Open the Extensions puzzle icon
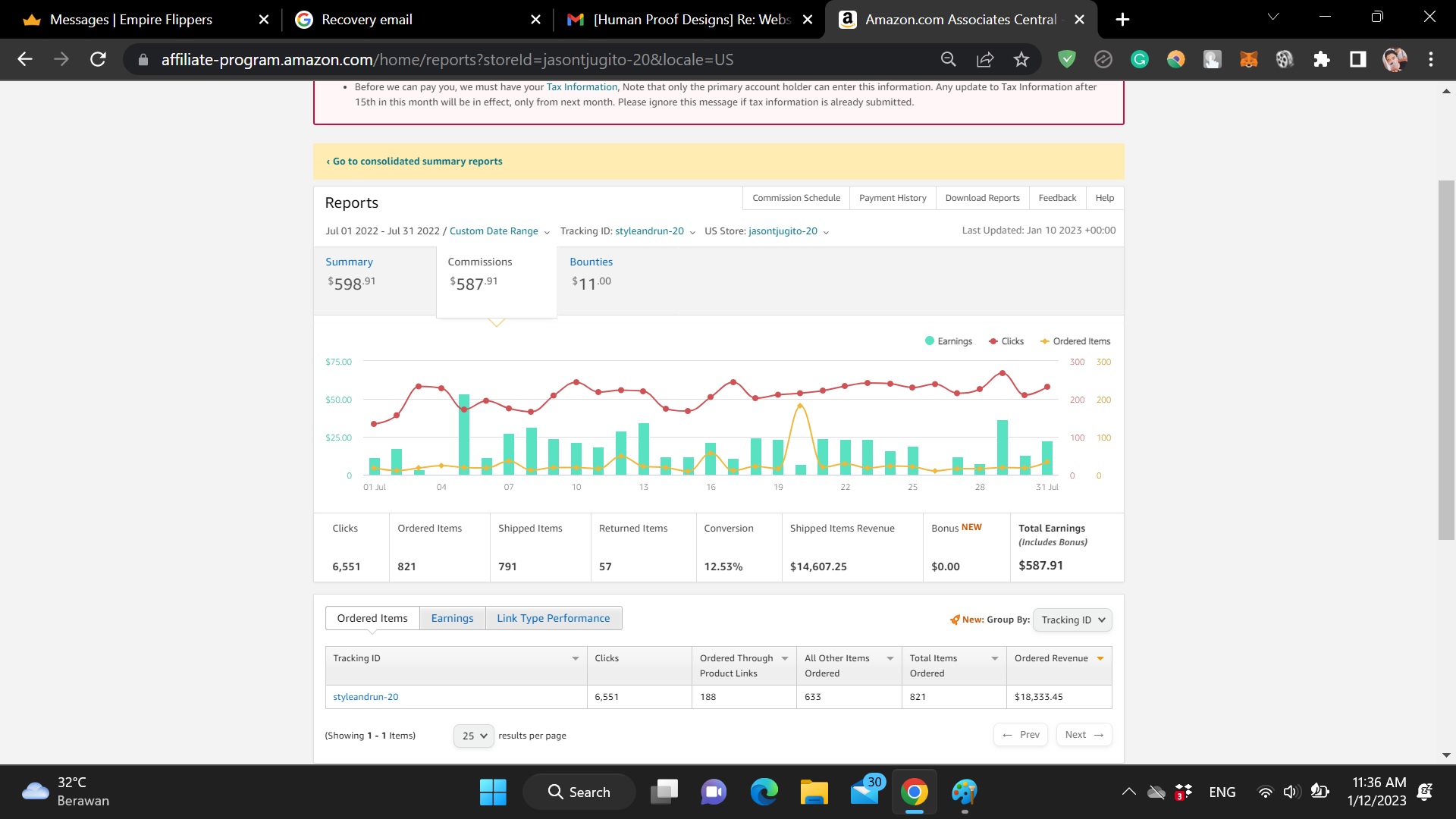 [1322, 59]
